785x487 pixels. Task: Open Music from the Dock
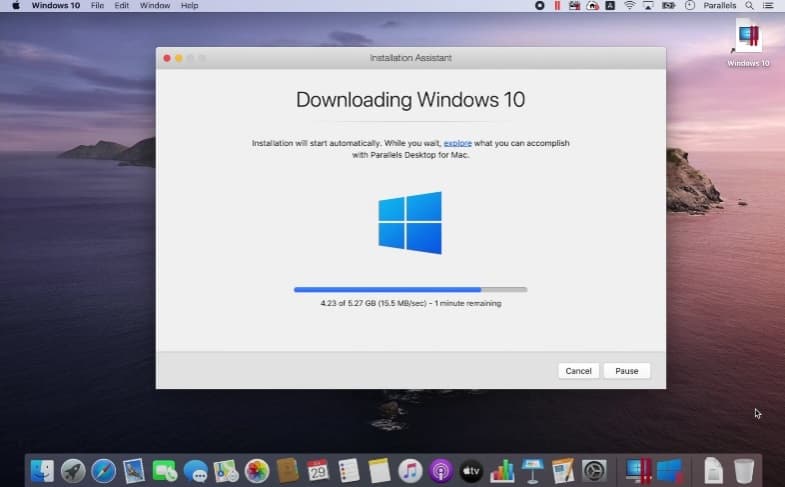coord(410,471)
